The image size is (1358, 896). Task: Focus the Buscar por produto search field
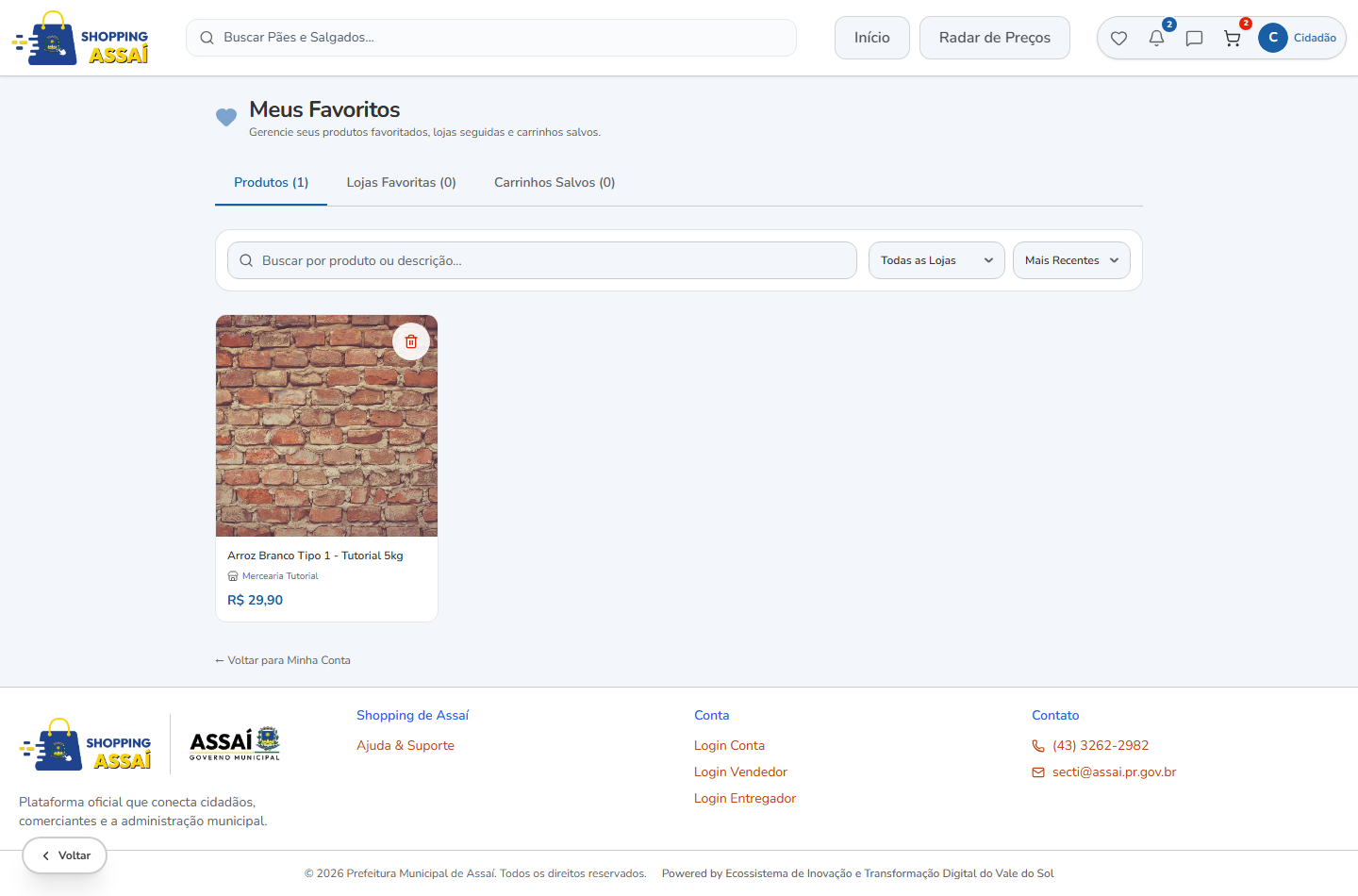[542, 260]
